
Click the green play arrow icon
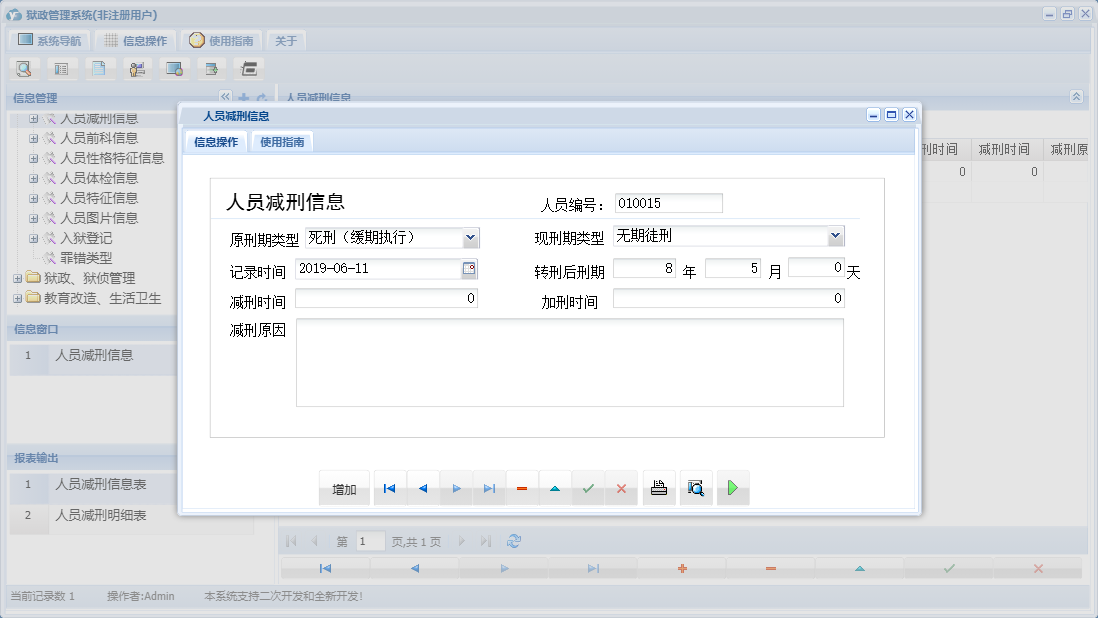point(733,489)
